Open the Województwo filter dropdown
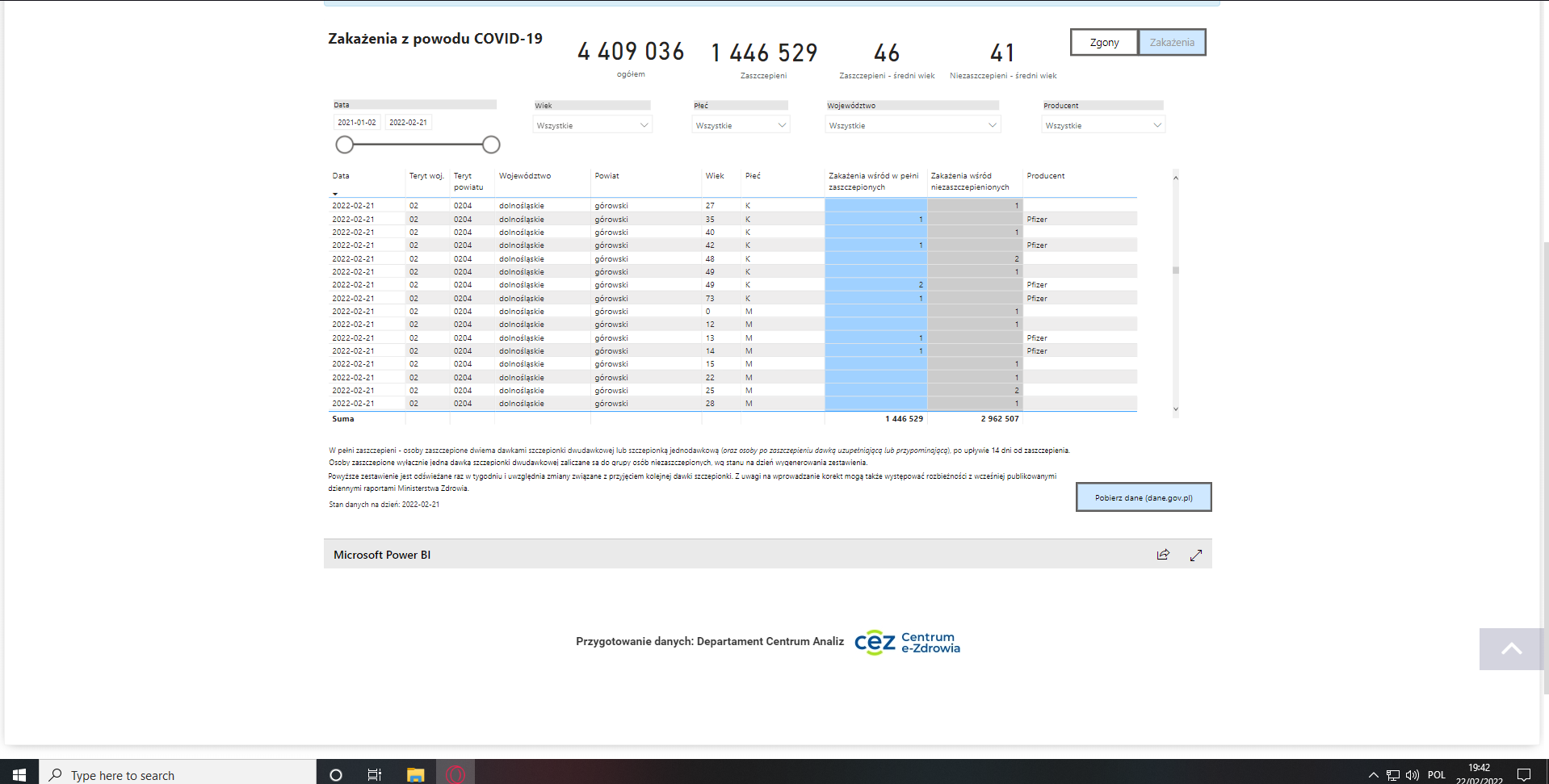The width and height of the screenshot is (1549, 784). pyautogui.click(x=913, y=125)
